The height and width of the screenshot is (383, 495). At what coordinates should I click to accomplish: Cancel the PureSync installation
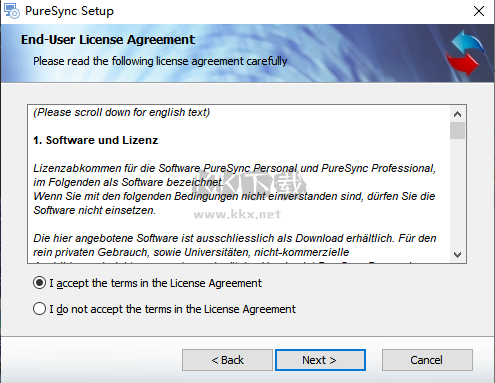(x=427, y=360)
